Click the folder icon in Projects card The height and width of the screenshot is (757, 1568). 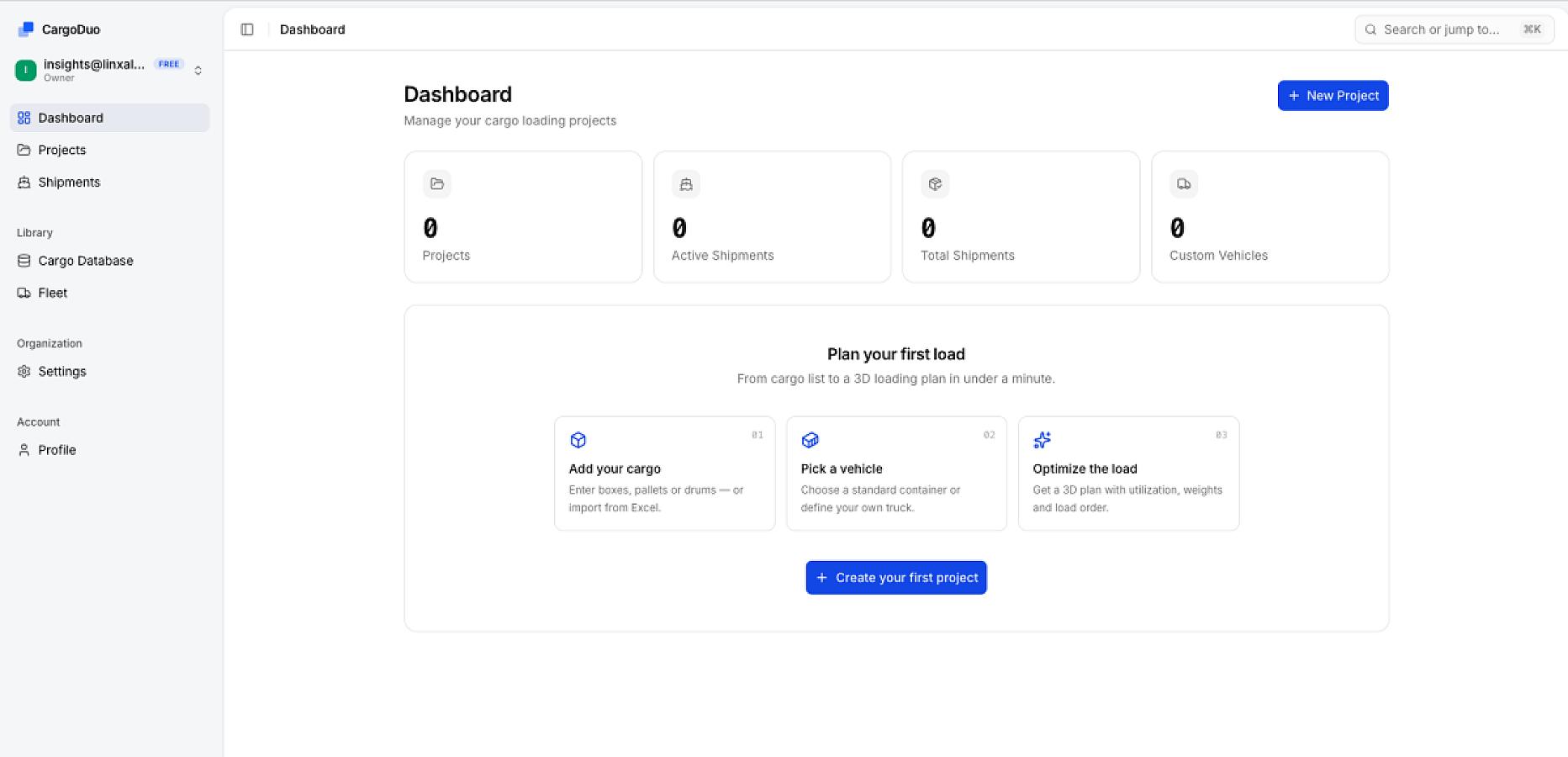coord(437,184)
